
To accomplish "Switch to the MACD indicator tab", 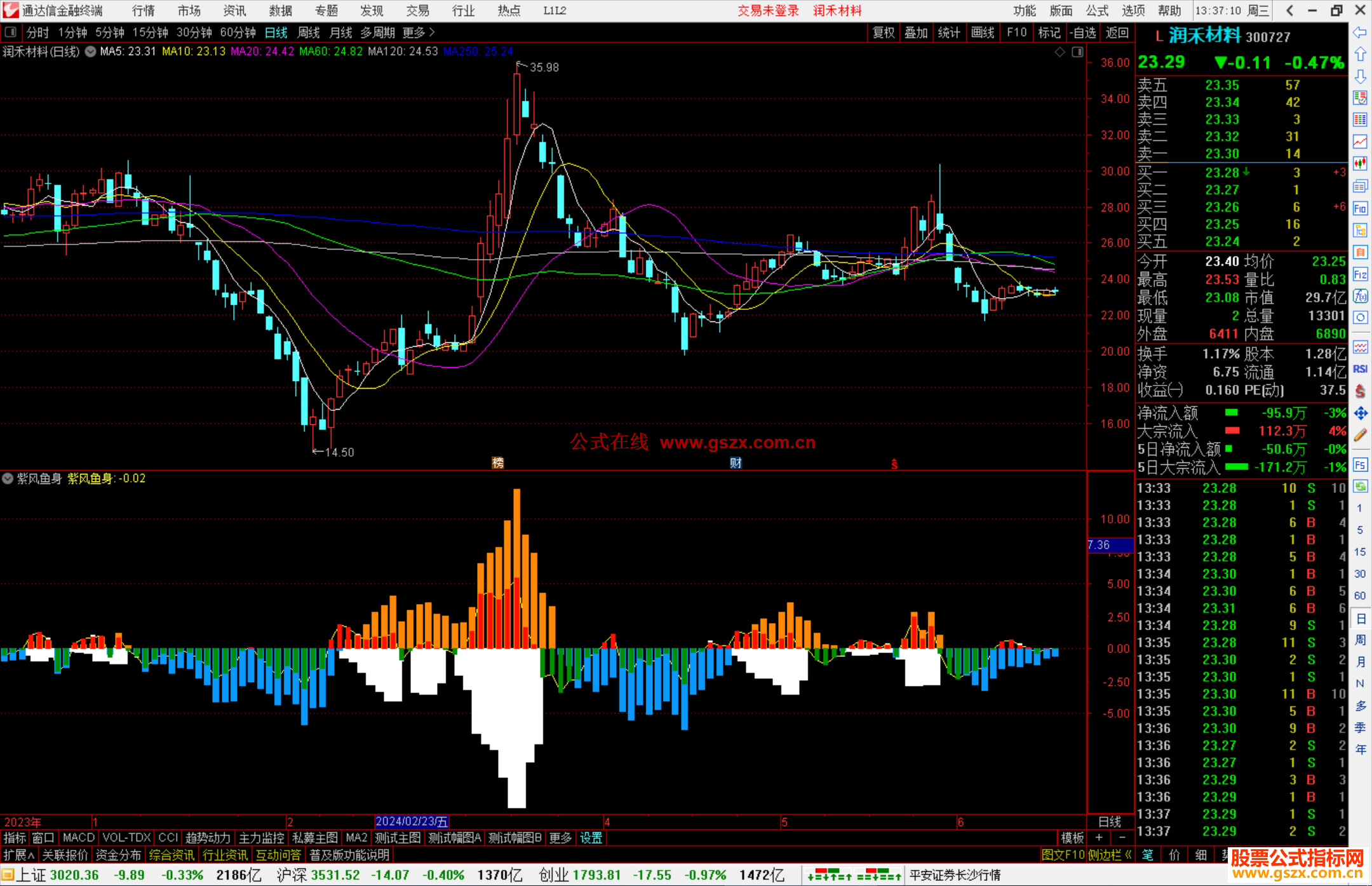I will 78,838.
